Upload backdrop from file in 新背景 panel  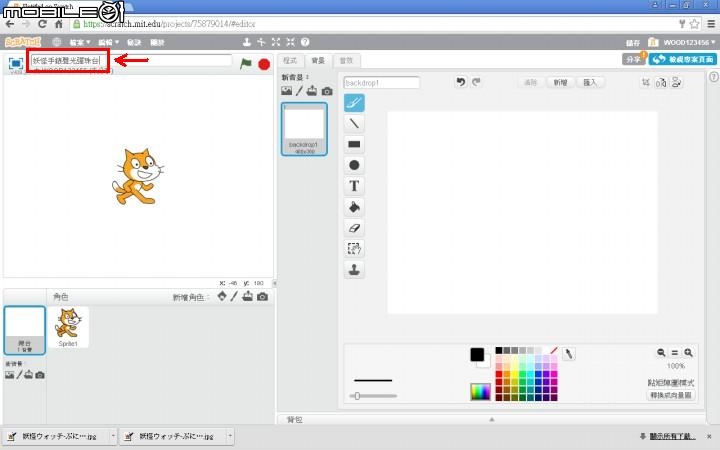pos(312,90)
